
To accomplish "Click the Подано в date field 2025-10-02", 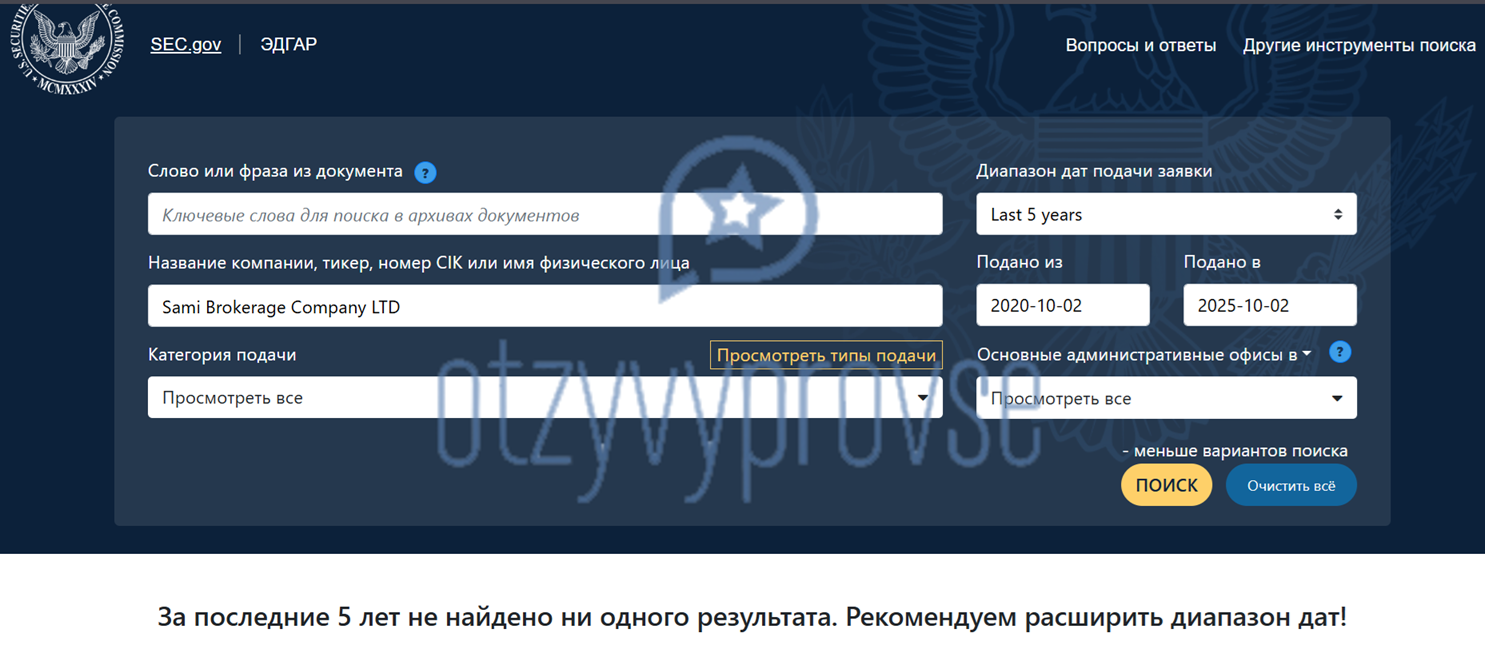I will (1270, 305).
